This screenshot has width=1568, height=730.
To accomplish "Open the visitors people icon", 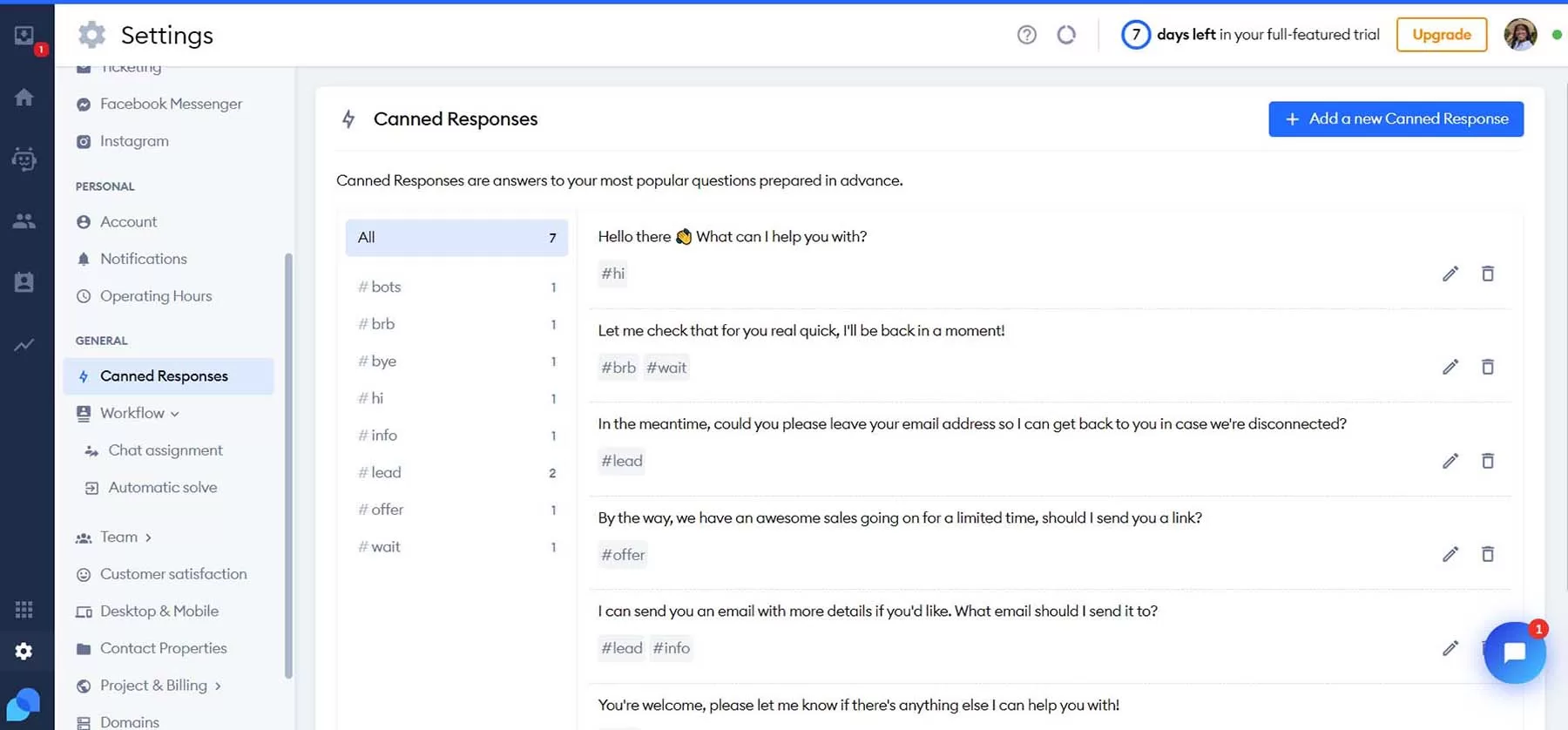I will (x=24, y=221).
